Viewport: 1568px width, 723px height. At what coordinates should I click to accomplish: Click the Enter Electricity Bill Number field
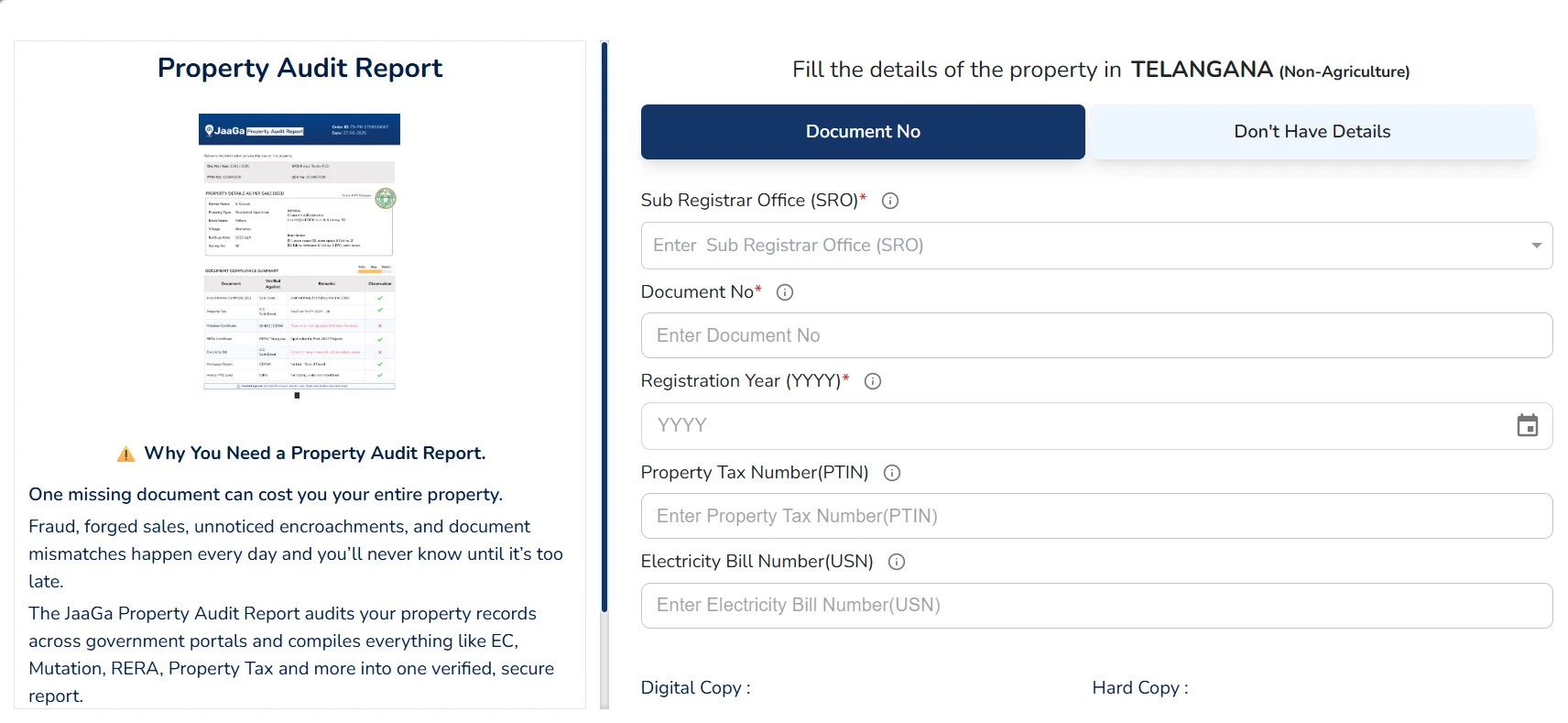pos(1095,606)
